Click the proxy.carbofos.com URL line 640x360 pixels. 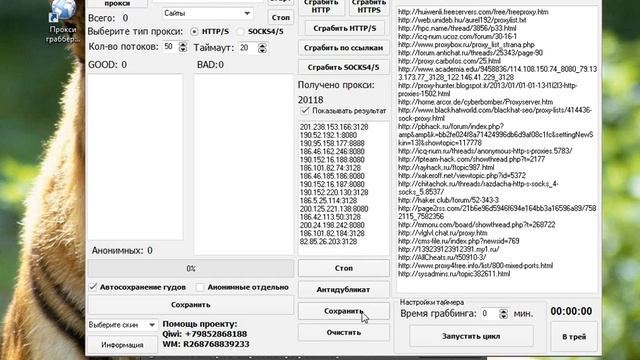[449, 61]
